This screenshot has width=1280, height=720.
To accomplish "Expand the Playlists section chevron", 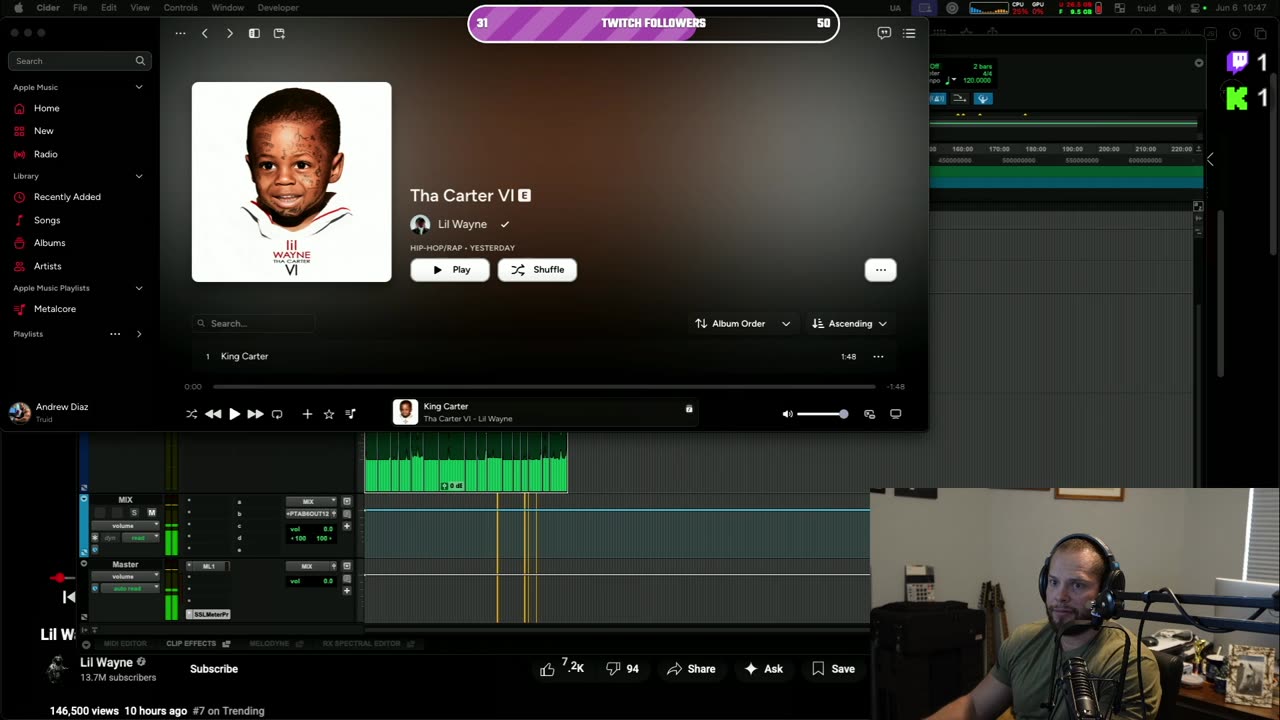I will [139, 334].
